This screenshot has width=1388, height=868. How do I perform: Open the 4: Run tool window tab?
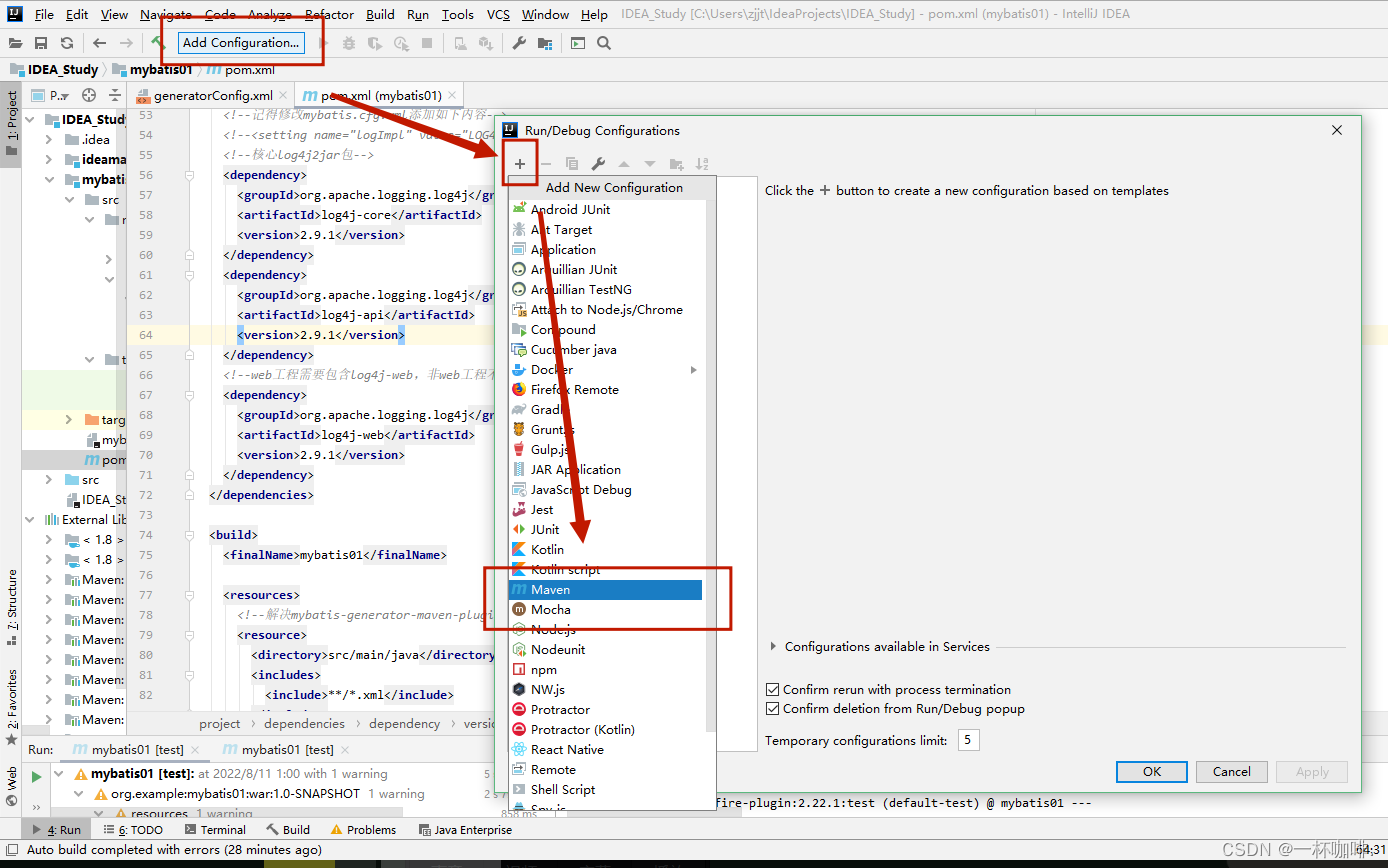tap(56, 830)
